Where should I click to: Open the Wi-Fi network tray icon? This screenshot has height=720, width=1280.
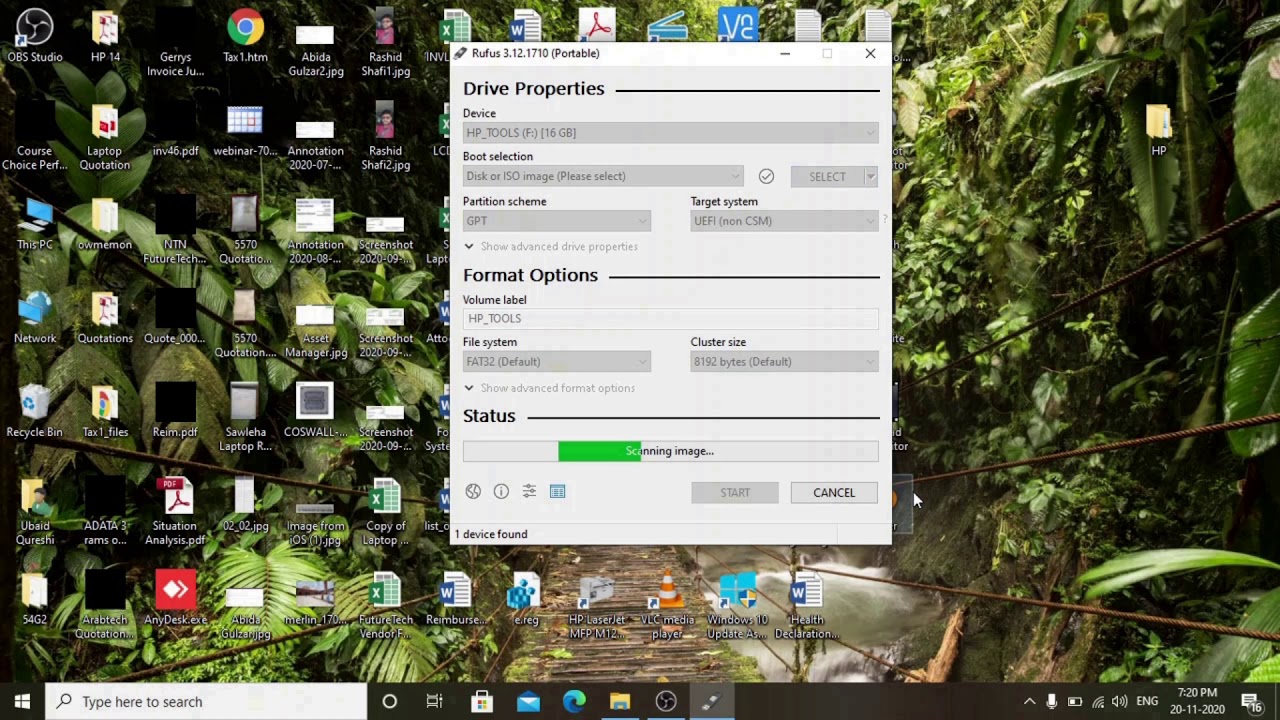pos(1098,701)
